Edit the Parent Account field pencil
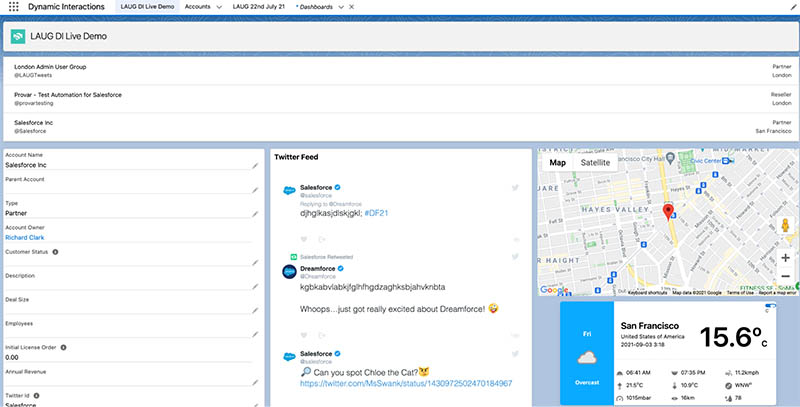The image size is (800, 407). pyautogui.click(x=255, y=190)
